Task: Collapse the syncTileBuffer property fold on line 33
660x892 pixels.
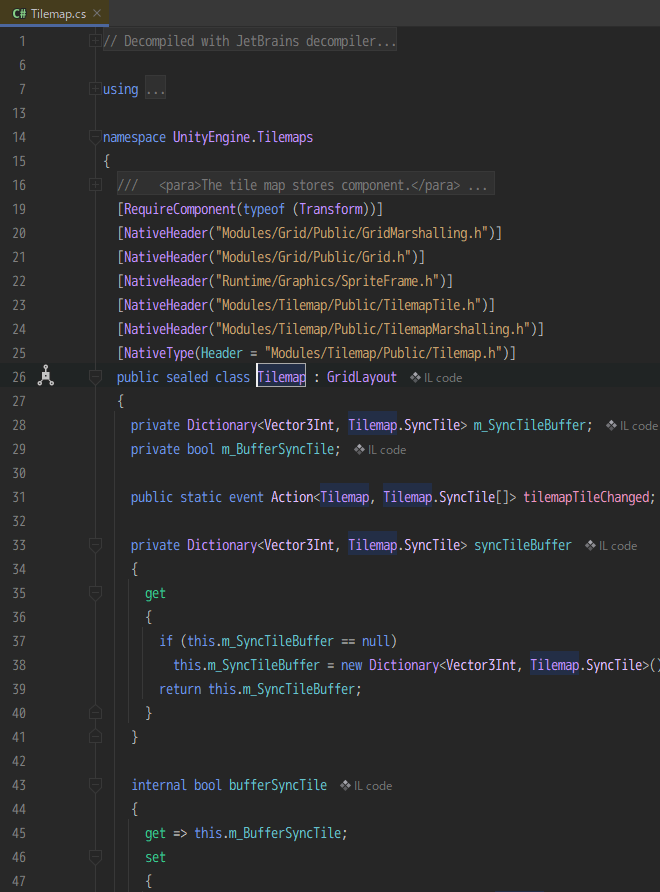Action: (95, 545)
